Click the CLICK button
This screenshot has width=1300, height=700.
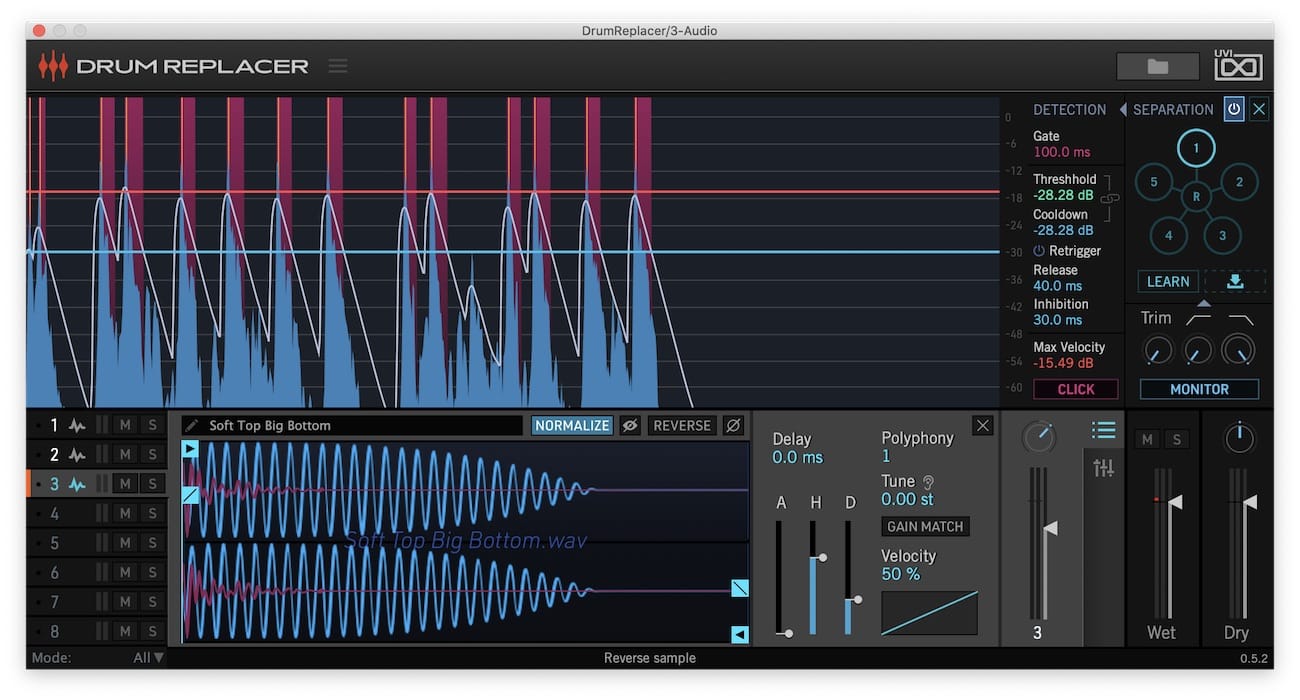coord(1075,389)
